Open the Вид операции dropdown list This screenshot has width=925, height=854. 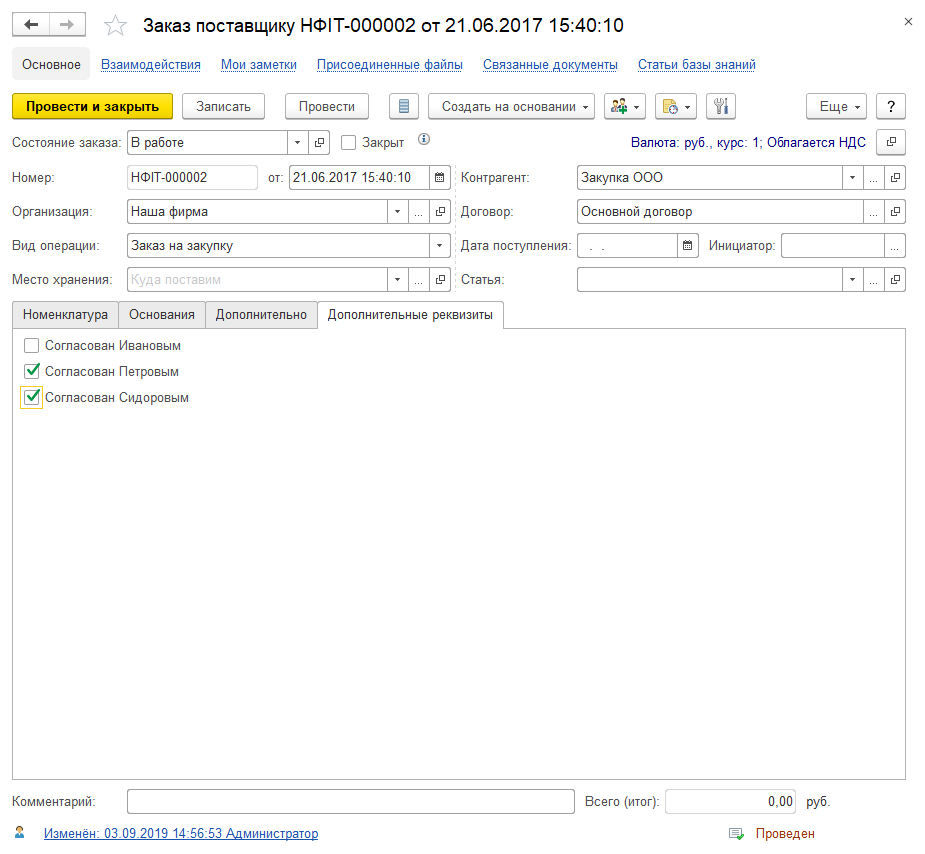coord(439,246)
